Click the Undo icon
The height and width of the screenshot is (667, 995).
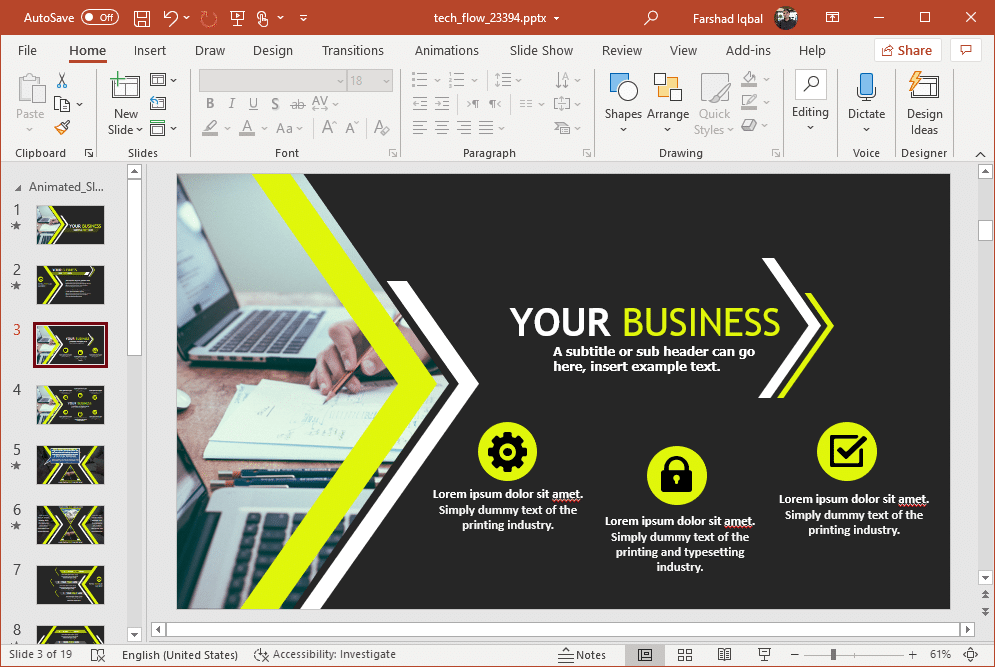(171, 18)
